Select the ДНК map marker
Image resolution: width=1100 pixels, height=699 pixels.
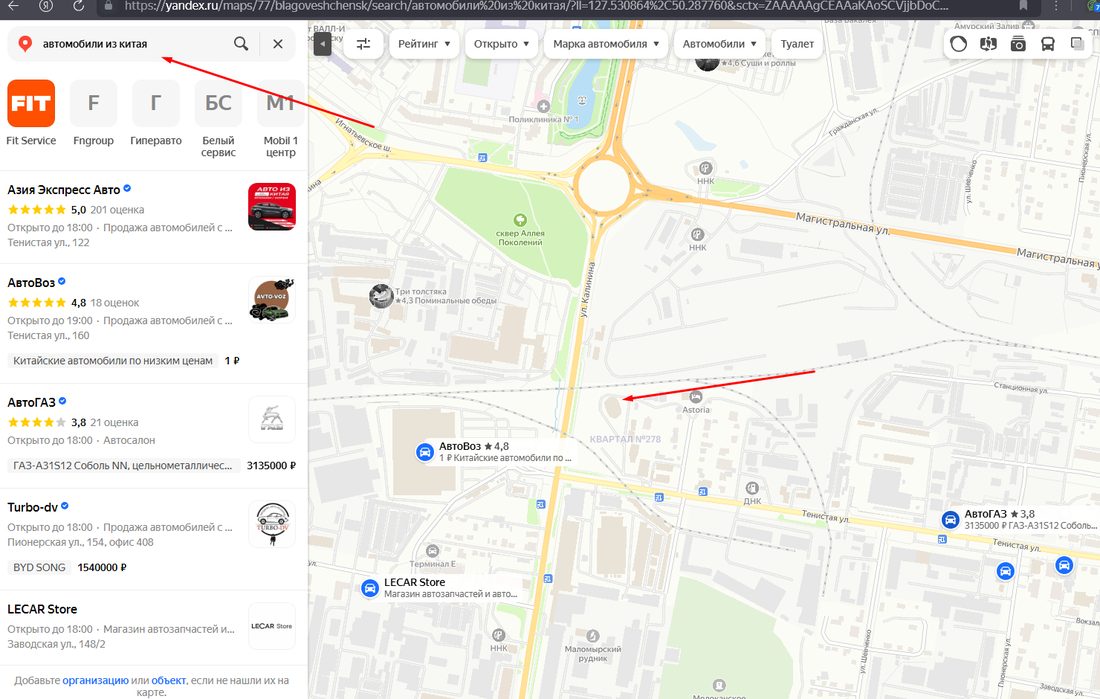pyautogui.click(x=752, y=488)
